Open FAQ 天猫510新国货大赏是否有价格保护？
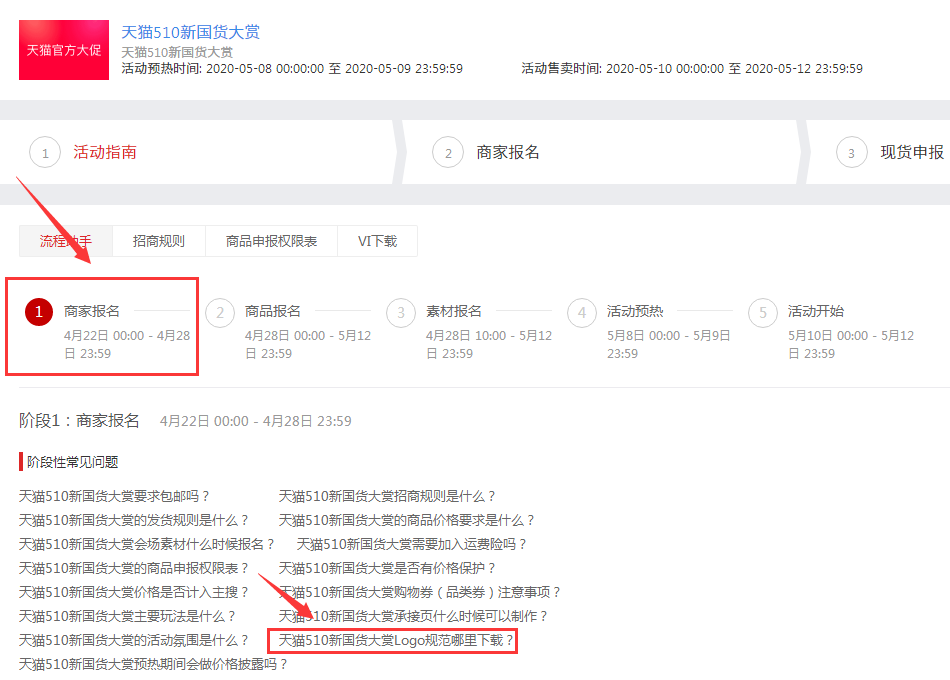Image resolution: width=950 pixels, height=680 pixels. click(387, 568)
